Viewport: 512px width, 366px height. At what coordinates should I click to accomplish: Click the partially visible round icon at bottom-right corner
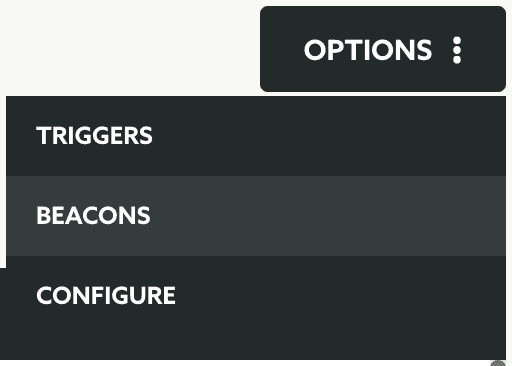(499, 363)
